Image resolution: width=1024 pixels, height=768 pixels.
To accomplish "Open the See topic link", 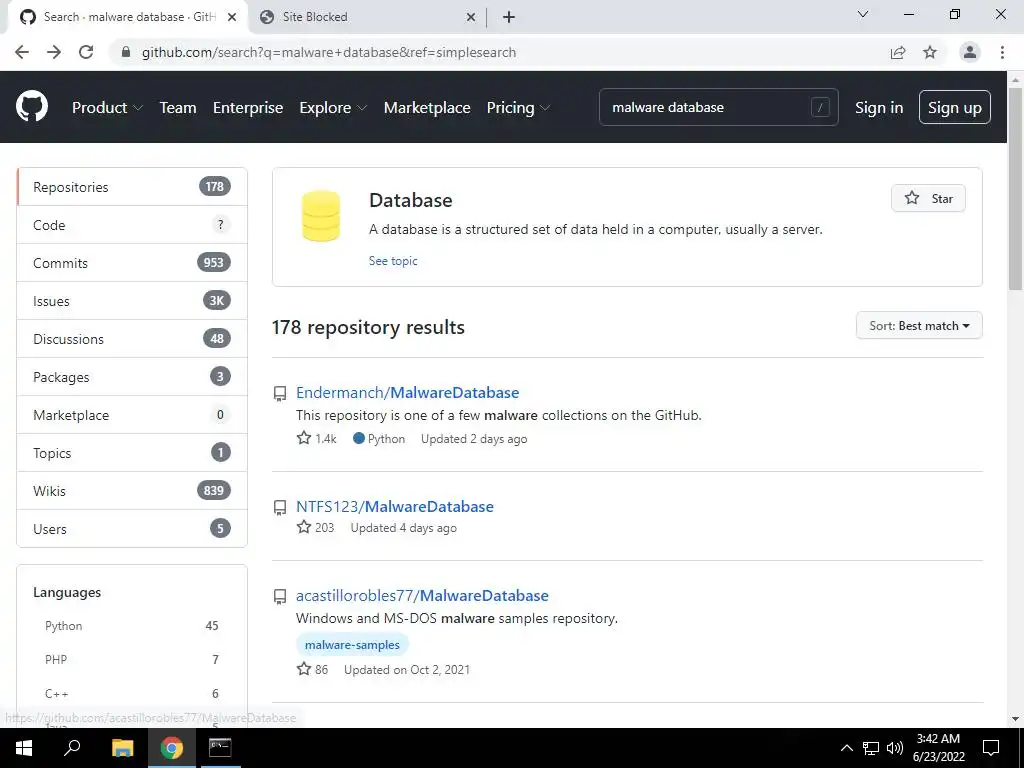I will pos(393,261).
